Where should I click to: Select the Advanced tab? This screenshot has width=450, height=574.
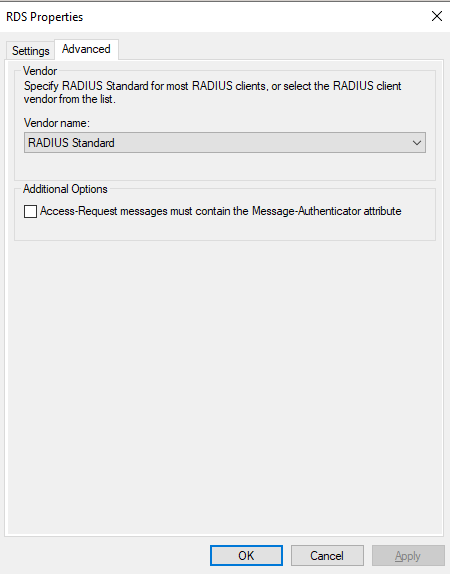[x=86, y=49]
